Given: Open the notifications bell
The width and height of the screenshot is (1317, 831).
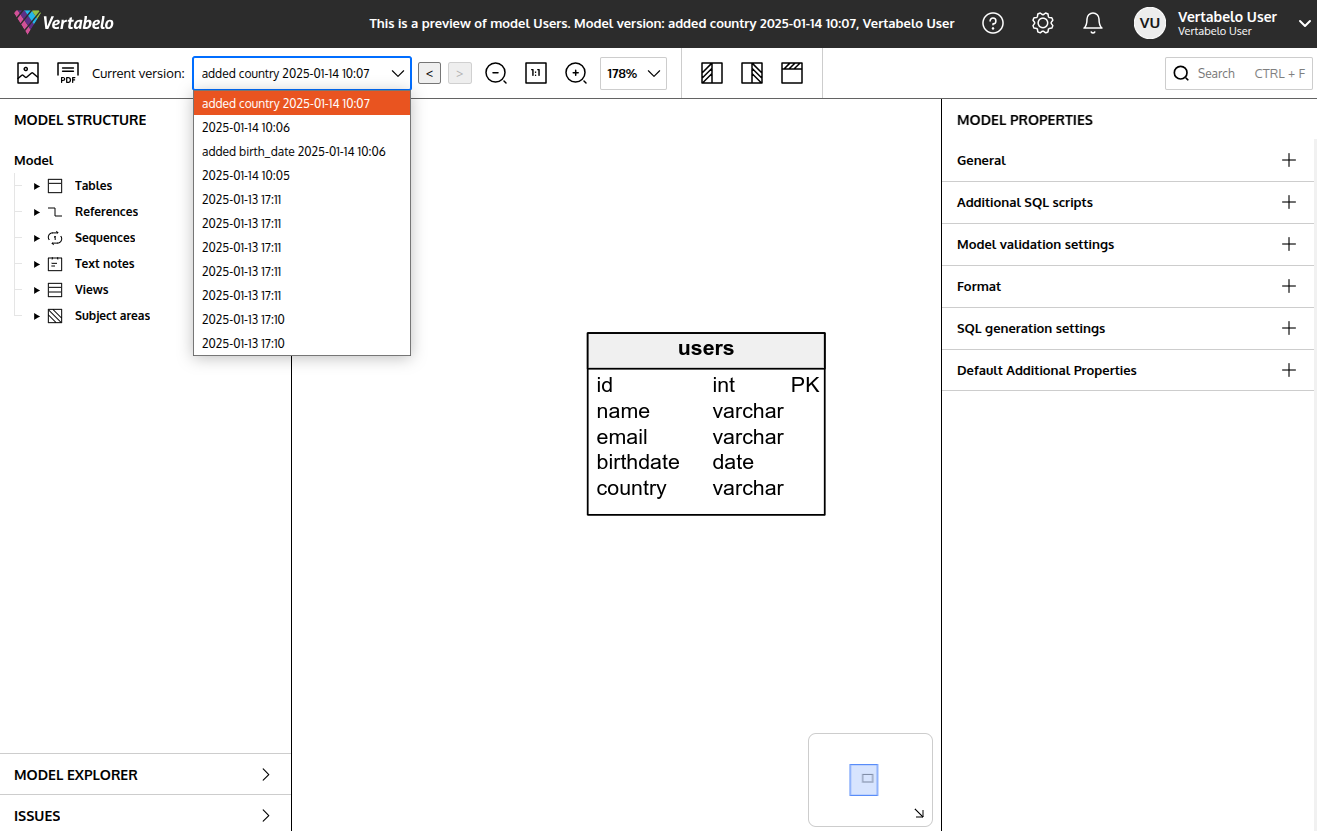Looking at the screenshot, I should (1093, 23).
